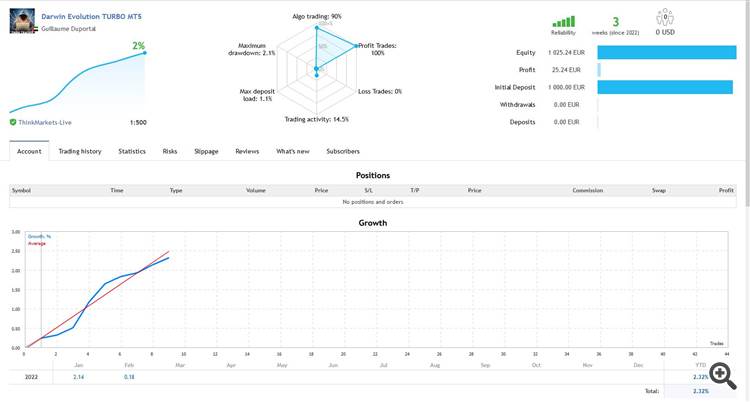Open the What's new tab
The width and height of the screenshot is (750, 402).
click(293, 151)
